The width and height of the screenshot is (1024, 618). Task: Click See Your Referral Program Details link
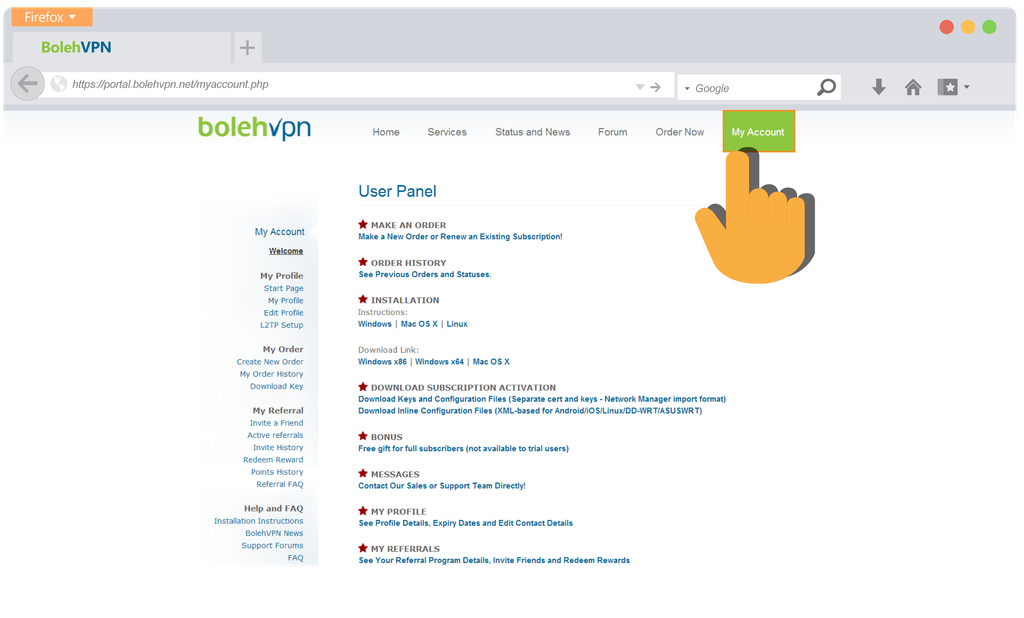(x=494, y=561)
